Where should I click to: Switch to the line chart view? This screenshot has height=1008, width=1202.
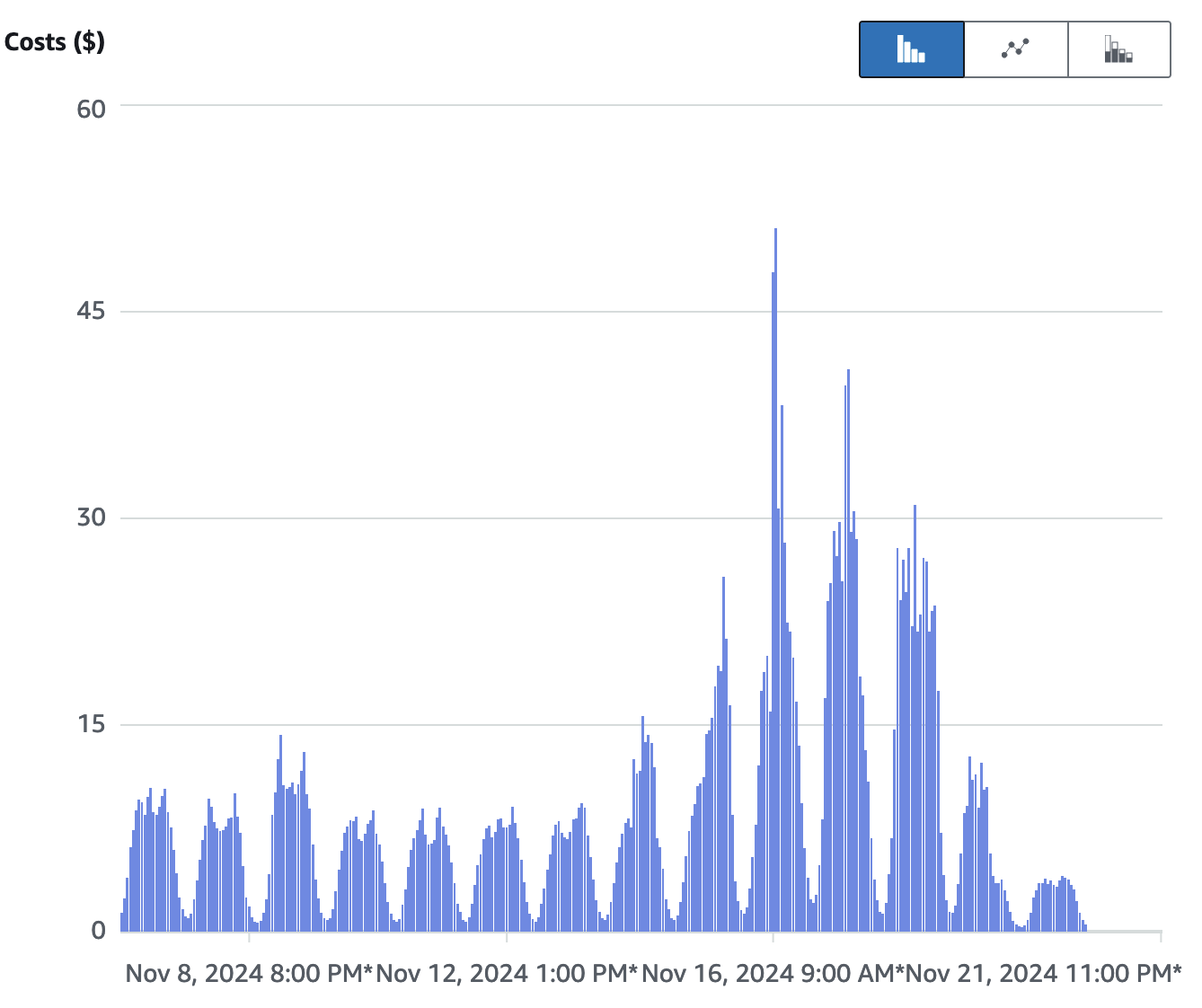[x=1016, y=49]
